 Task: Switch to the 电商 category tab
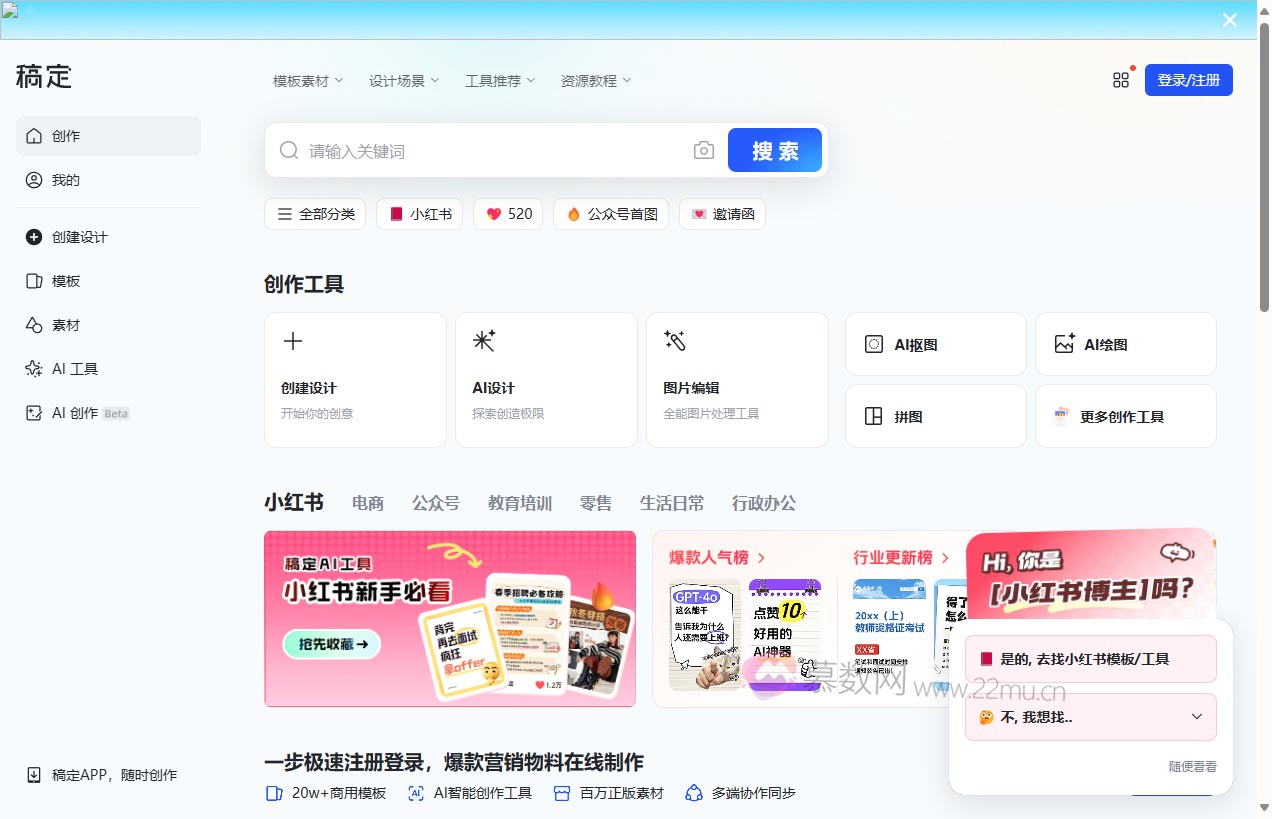click(x=367, y=503)
